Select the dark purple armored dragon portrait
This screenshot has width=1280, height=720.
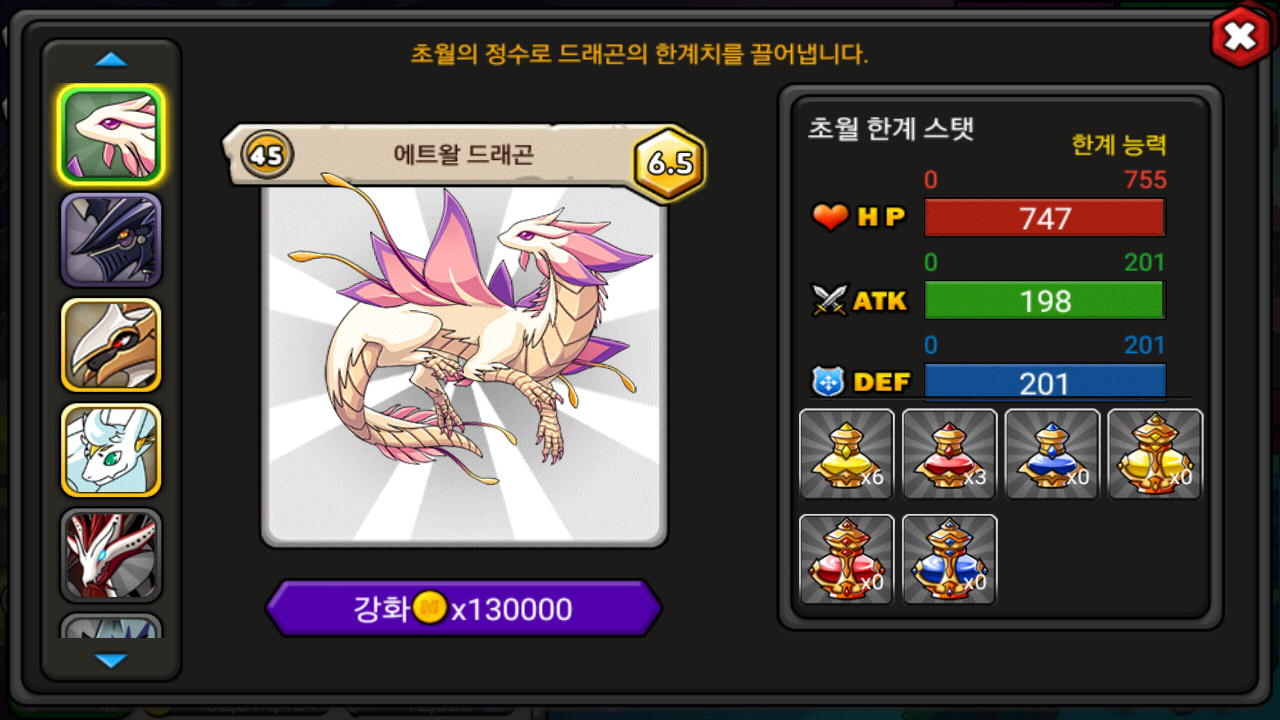tap(111, 240)
